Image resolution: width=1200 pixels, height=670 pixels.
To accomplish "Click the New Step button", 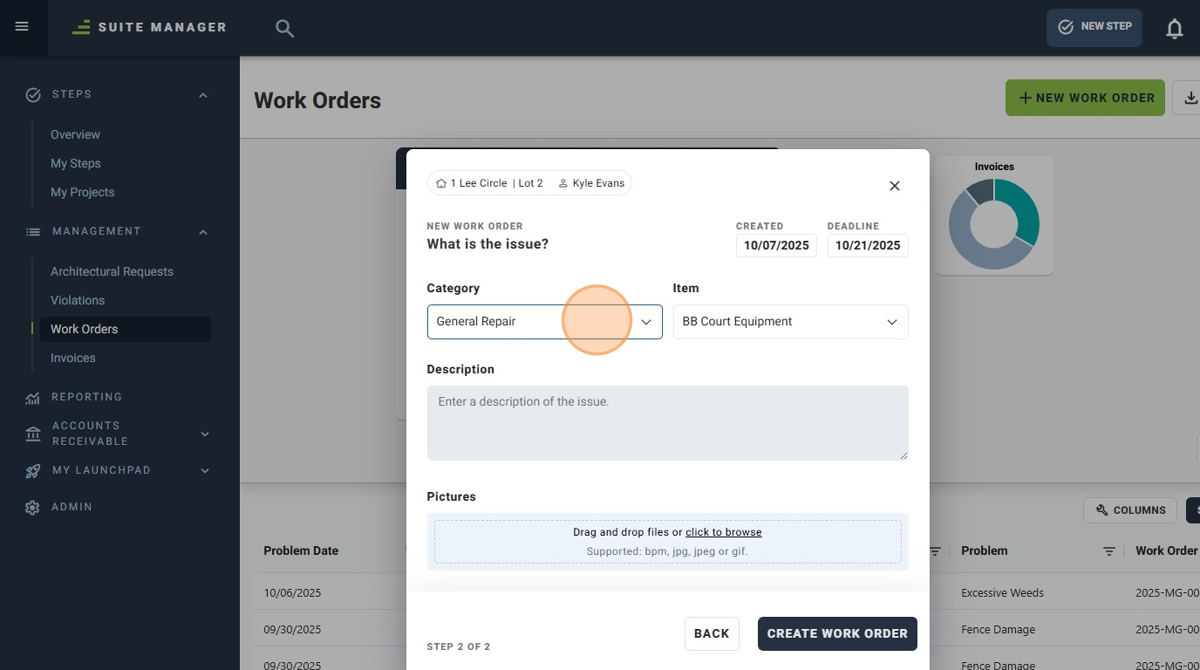I will tap(1094, 28).
